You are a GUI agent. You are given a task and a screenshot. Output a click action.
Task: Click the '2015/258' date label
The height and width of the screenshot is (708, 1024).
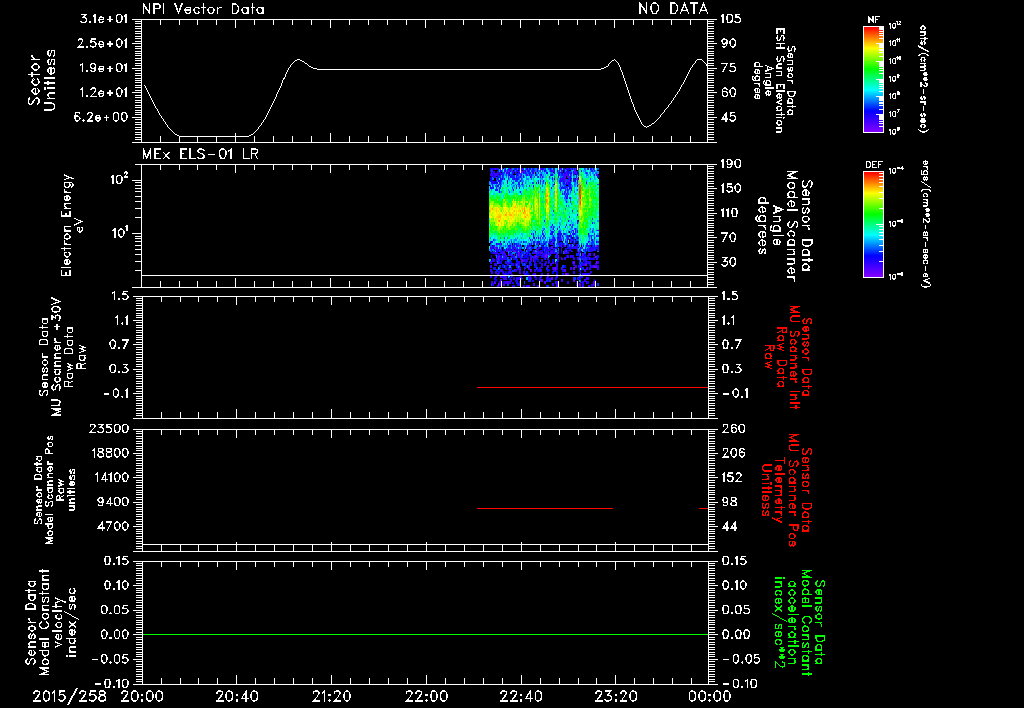point(69,696)
